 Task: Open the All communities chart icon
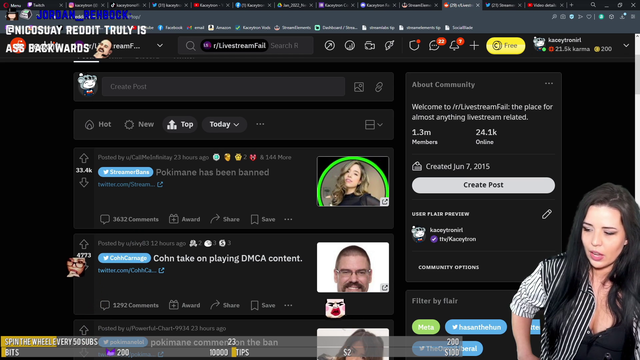[x=349, y=45]
